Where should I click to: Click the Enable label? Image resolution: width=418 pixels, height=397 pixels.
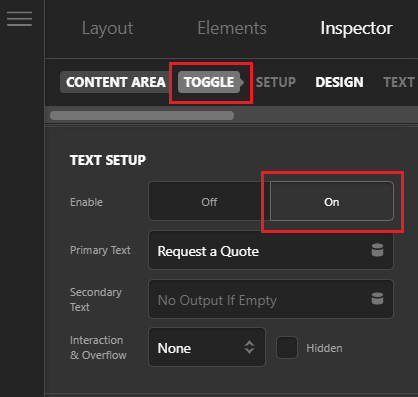click(x=86, y=202)
